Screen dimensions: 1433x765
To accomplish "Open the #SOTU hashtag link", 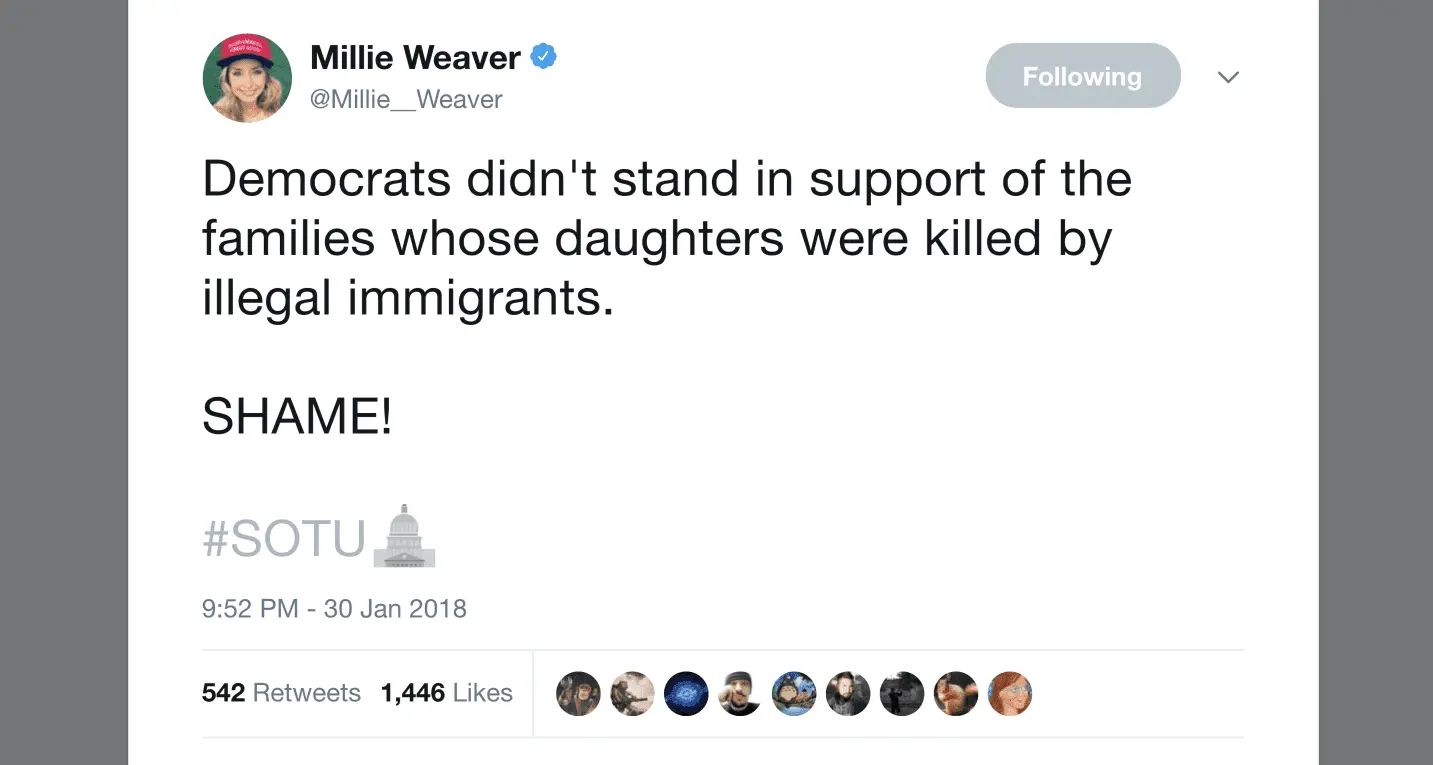I will [284, 540].
